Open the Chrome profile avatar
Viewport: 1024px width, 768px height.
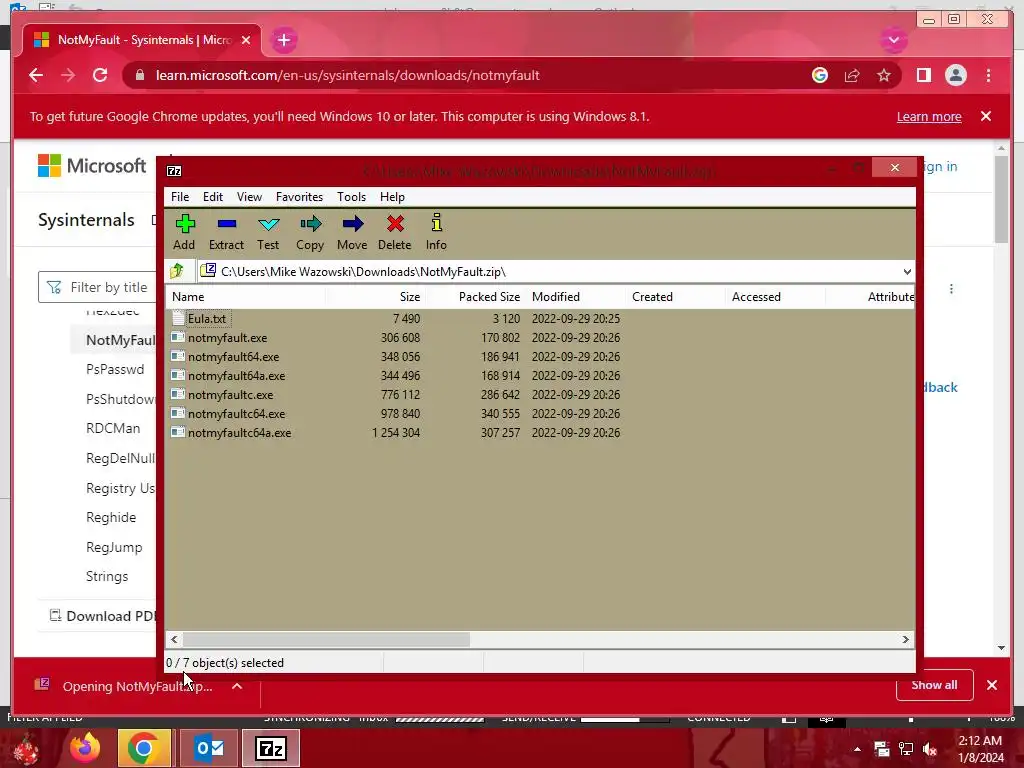[x=955, y=76]
